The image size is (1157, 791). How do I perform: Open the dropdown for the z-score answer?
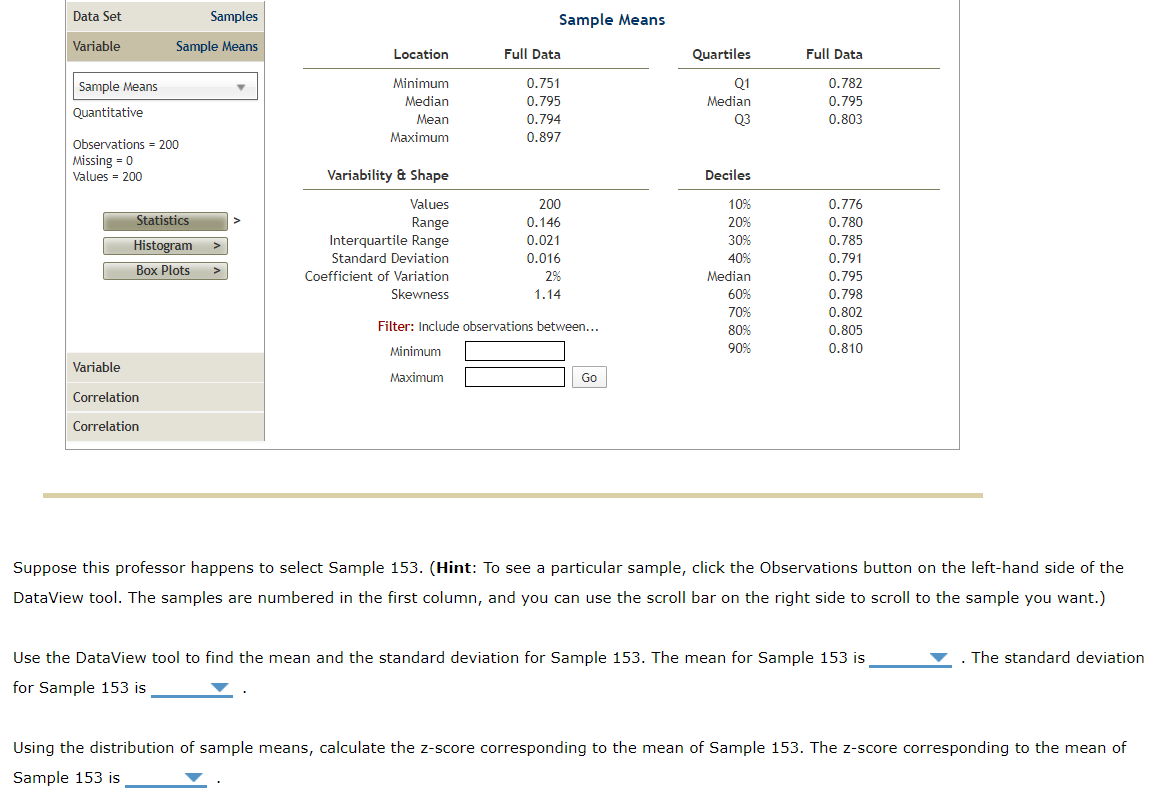point(193,777)
